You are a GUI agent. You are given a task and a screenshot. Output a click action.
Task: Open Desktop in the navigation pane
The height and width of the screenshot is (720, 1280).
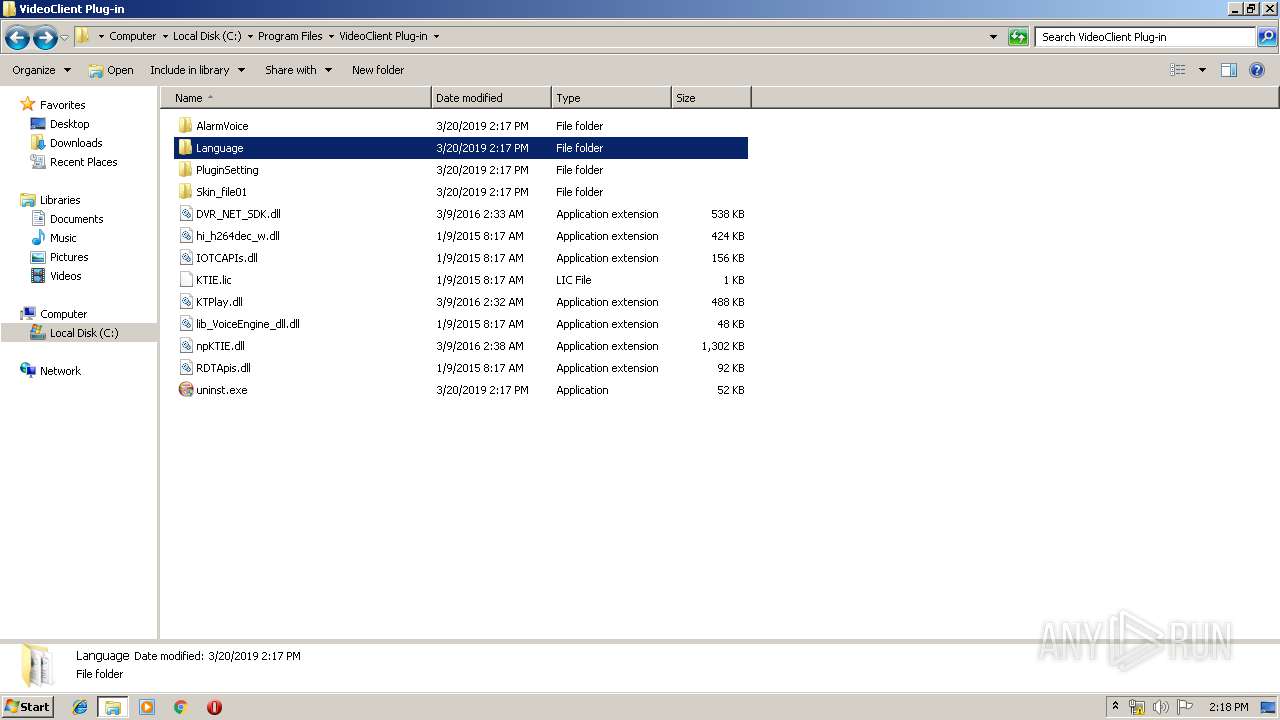[x=69, y=124]
